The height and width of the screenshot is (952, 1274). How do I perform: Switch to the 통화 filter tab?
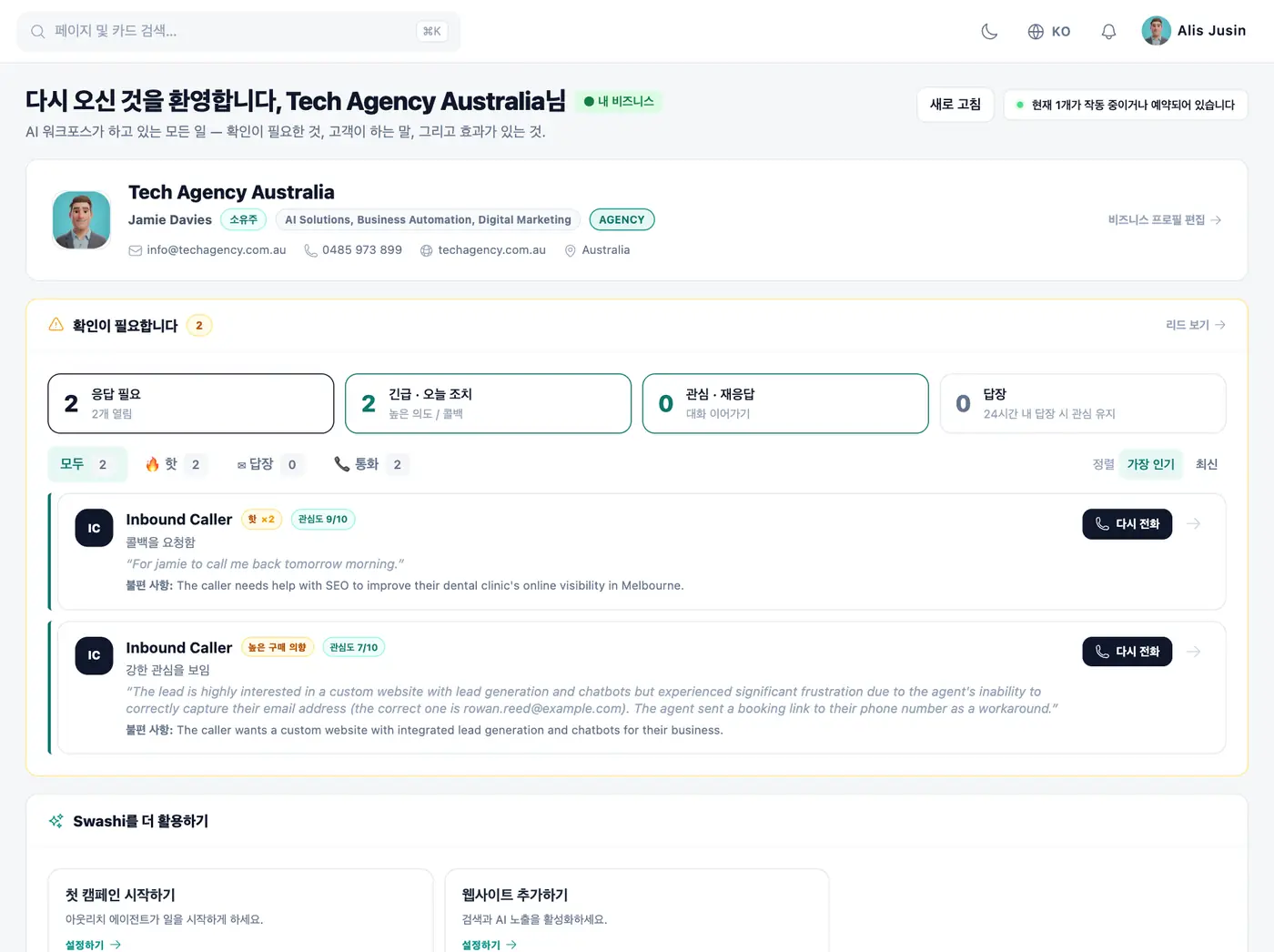point(371,464)
